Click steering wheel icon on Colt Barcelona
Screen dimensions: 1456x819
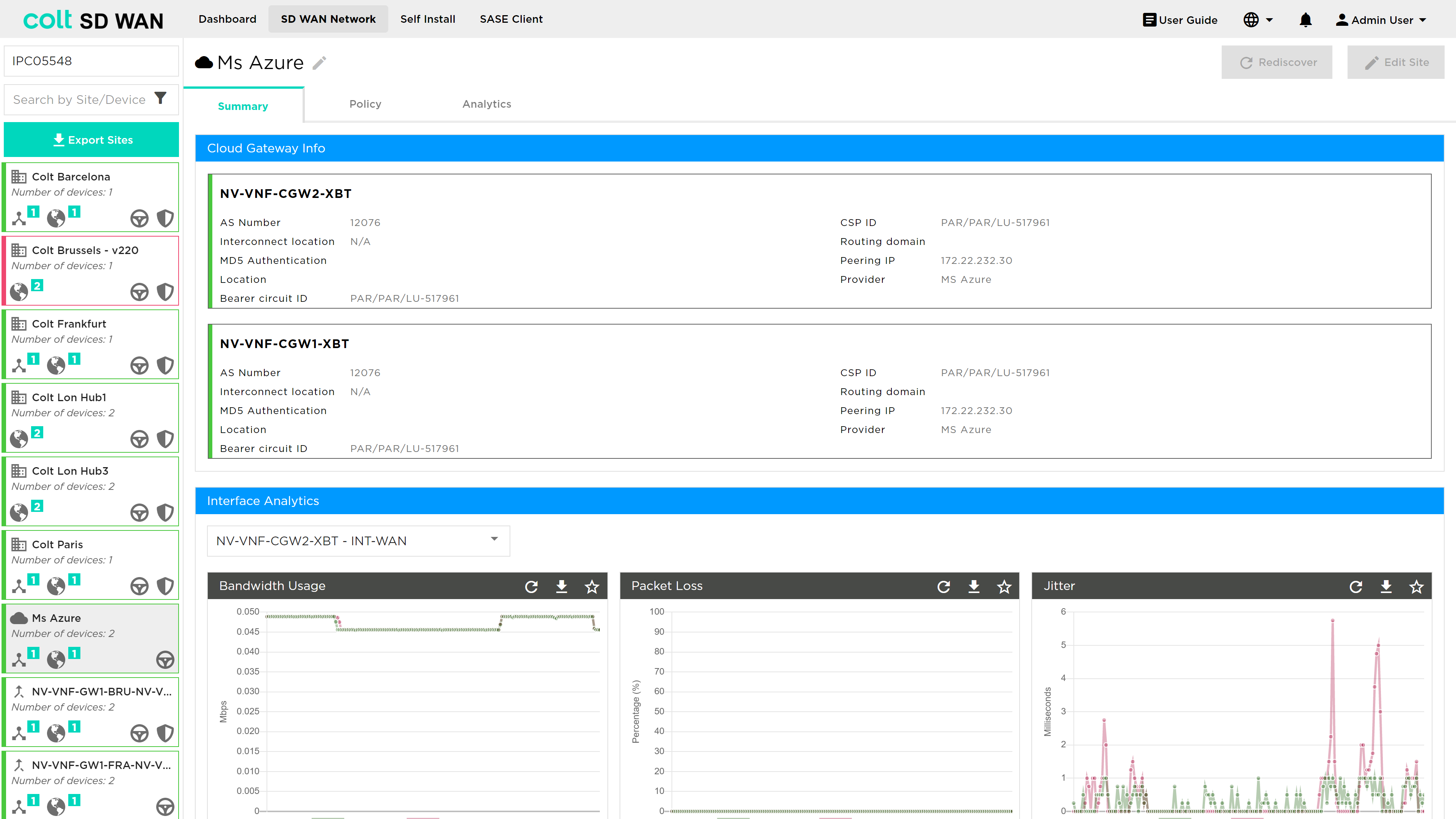[x=139, y=218]
